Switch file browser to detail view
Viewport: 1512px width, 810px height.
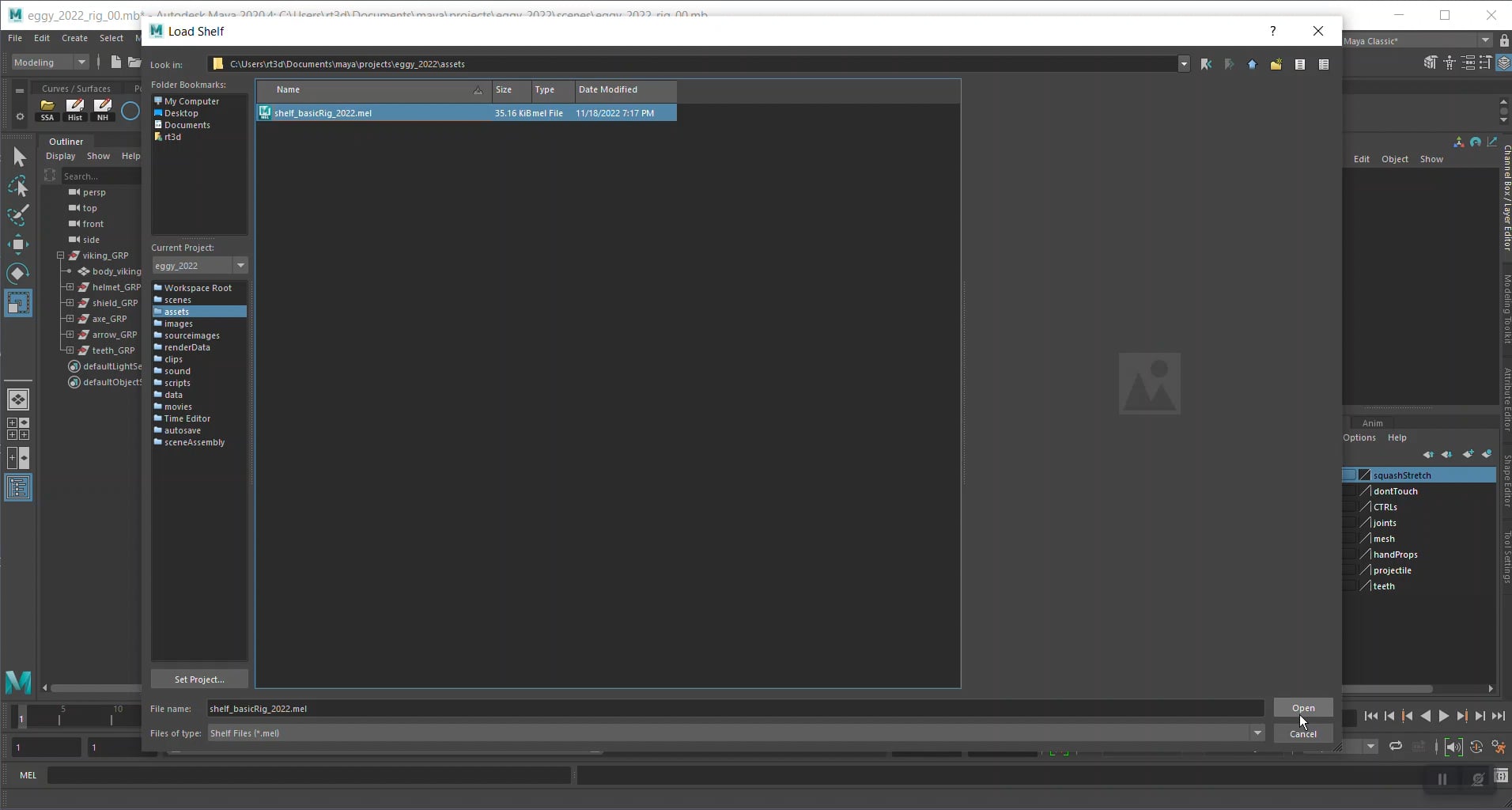1324,64
